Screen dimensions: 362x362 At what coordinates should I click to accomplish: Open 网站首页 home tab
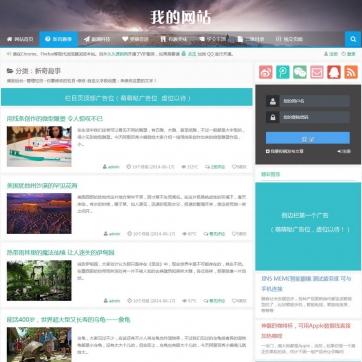coord(20,39)
